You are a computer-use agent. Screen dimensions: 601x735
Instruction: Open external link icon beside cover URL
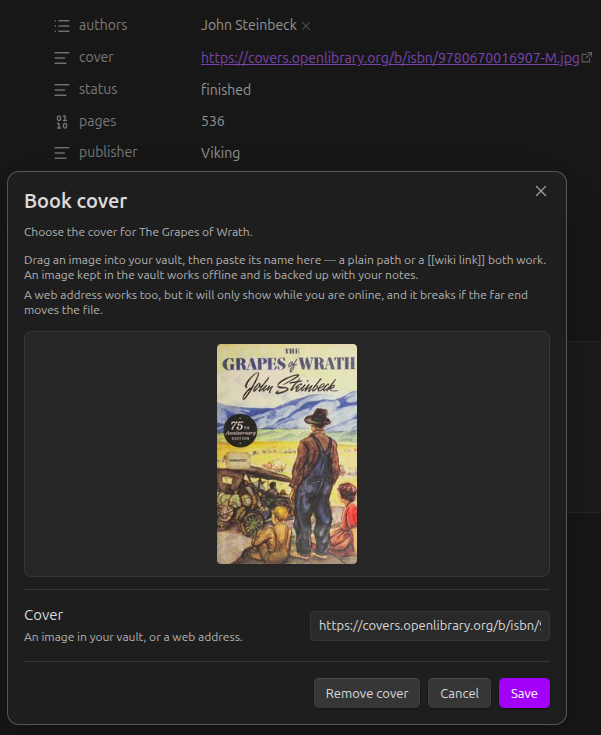[586, 58]
